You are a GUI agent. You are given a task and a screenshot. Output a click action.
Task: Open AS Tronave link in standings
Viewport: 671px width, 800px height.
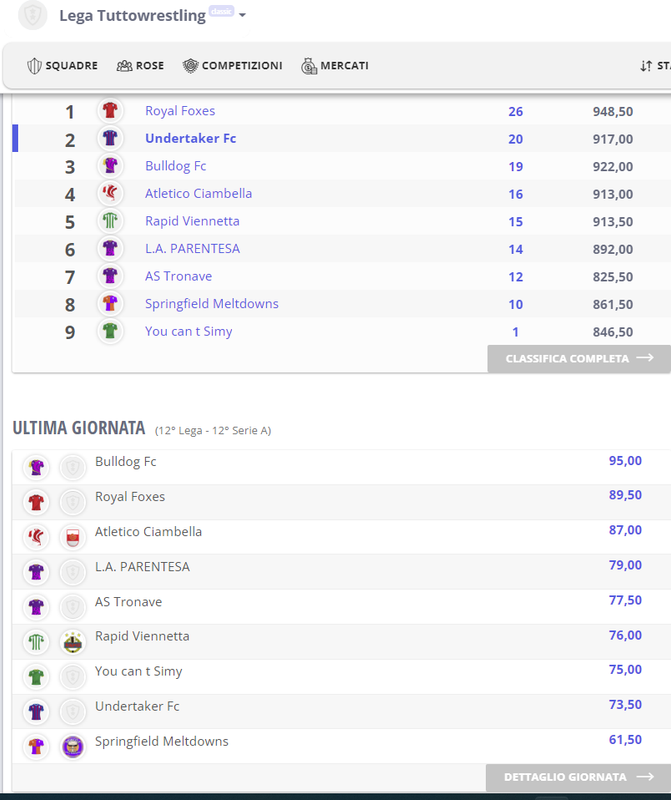[x=179, y=276]
